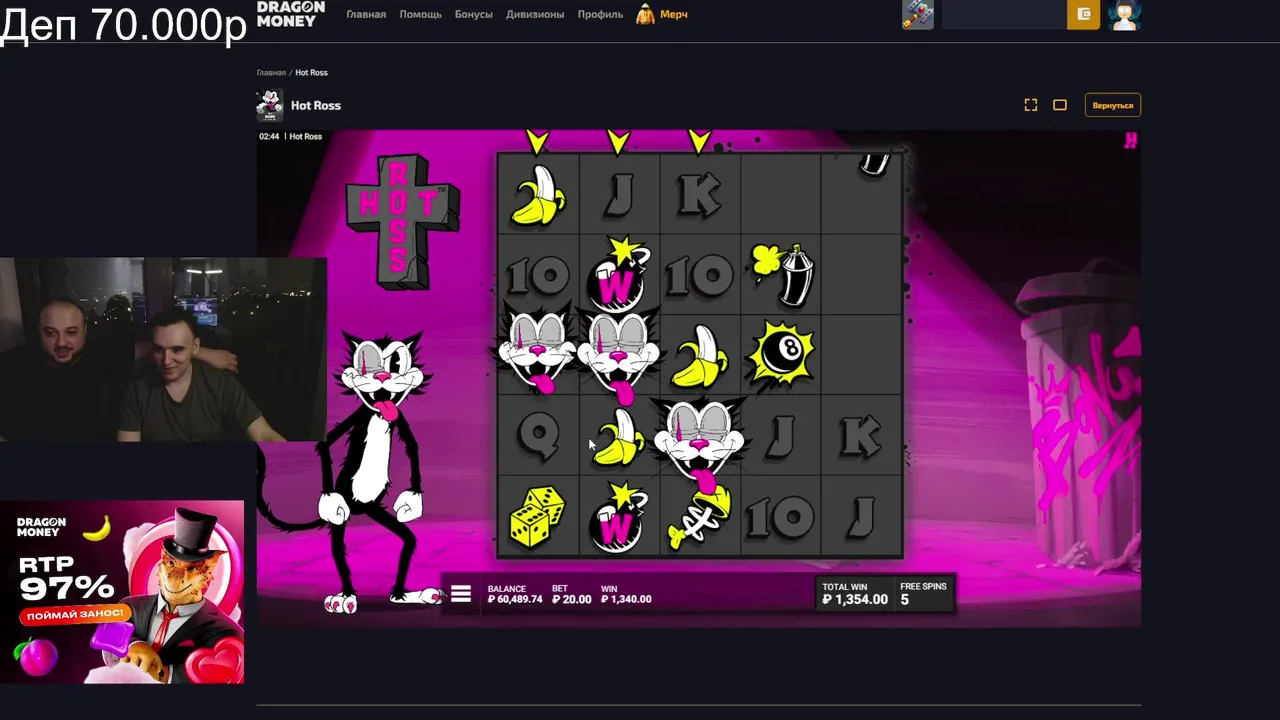Click the ПОЙМАЙ ЗАНОС! banner label
The width and height of the screenshot is (1280, 720).
(x=76, y=613)
